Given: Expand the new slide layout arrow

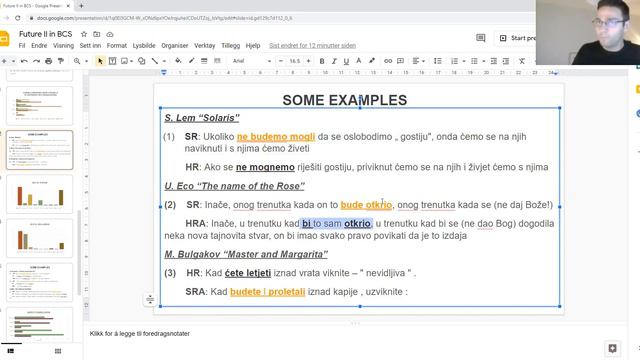Looking at the screenshot, I should pos(13,61).
